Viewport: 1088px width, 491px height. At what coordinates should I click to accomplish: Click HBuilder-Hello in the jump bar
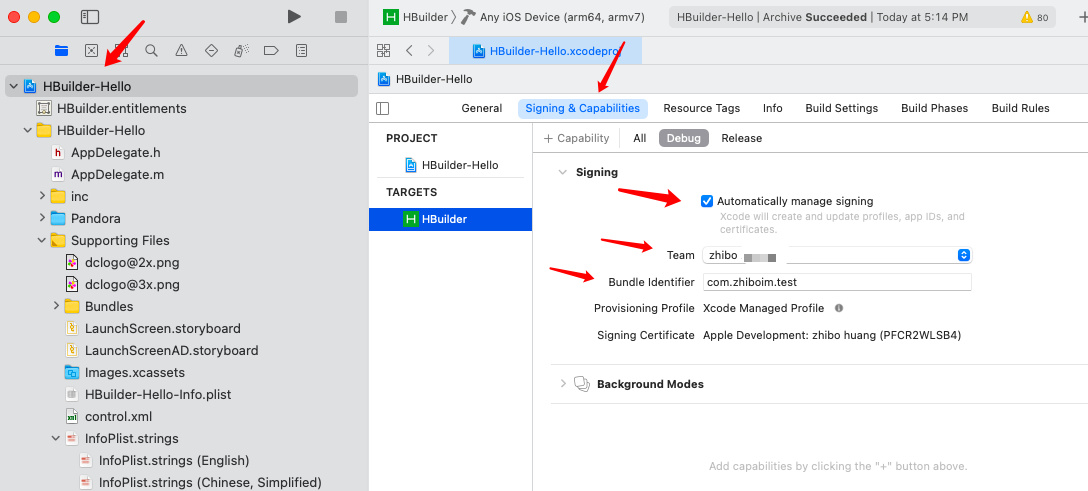(425, 79)
